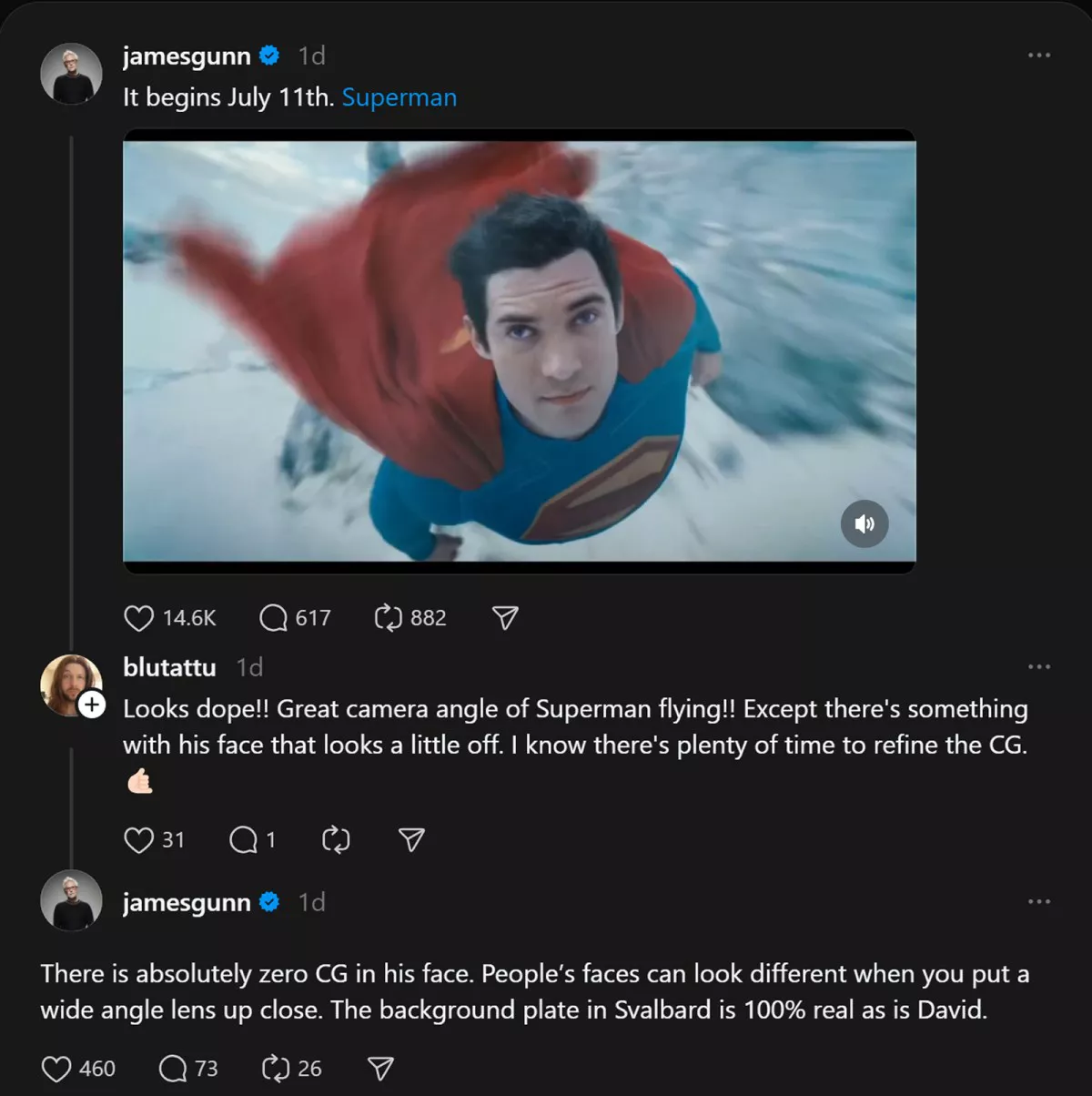The width and height of the screenshot is (1092, 1096).
Task: Like blutattu's comment about the CG
Action: pos(138,840)
